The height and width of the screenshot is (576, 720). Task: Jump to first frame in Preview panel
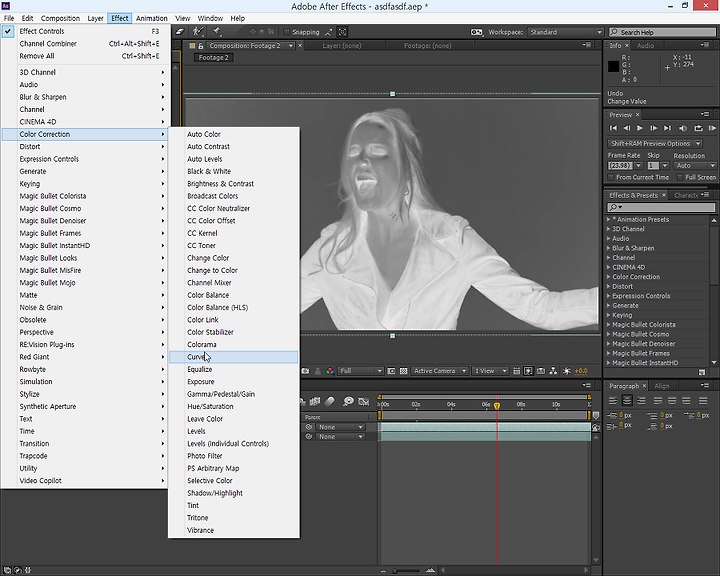pos(613,128)
